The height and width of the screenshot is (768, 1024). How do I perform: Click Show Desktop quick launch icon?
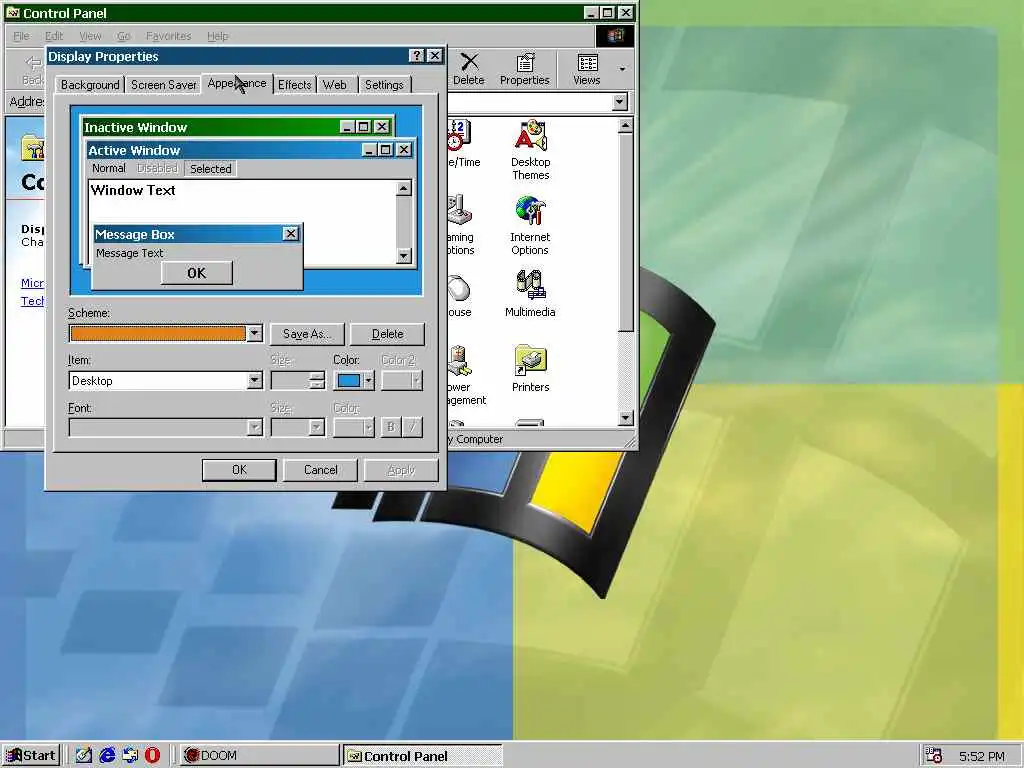click(84, 755)
